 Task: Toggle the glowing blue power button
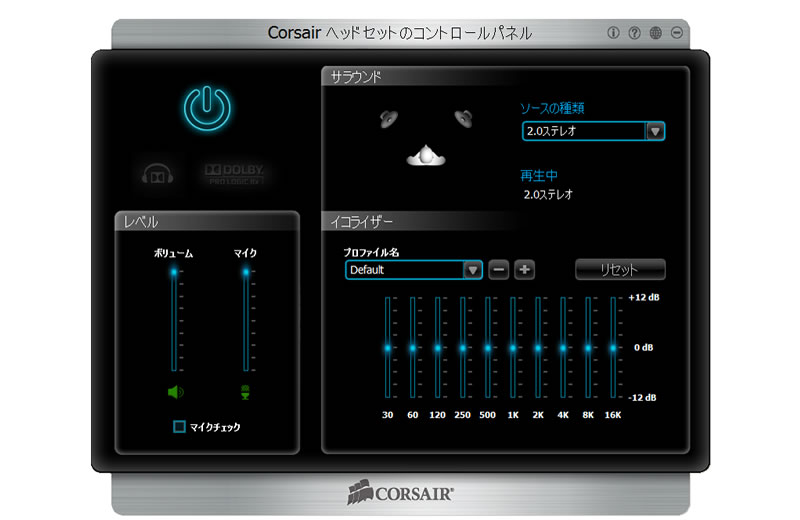[x=207, y=109]
